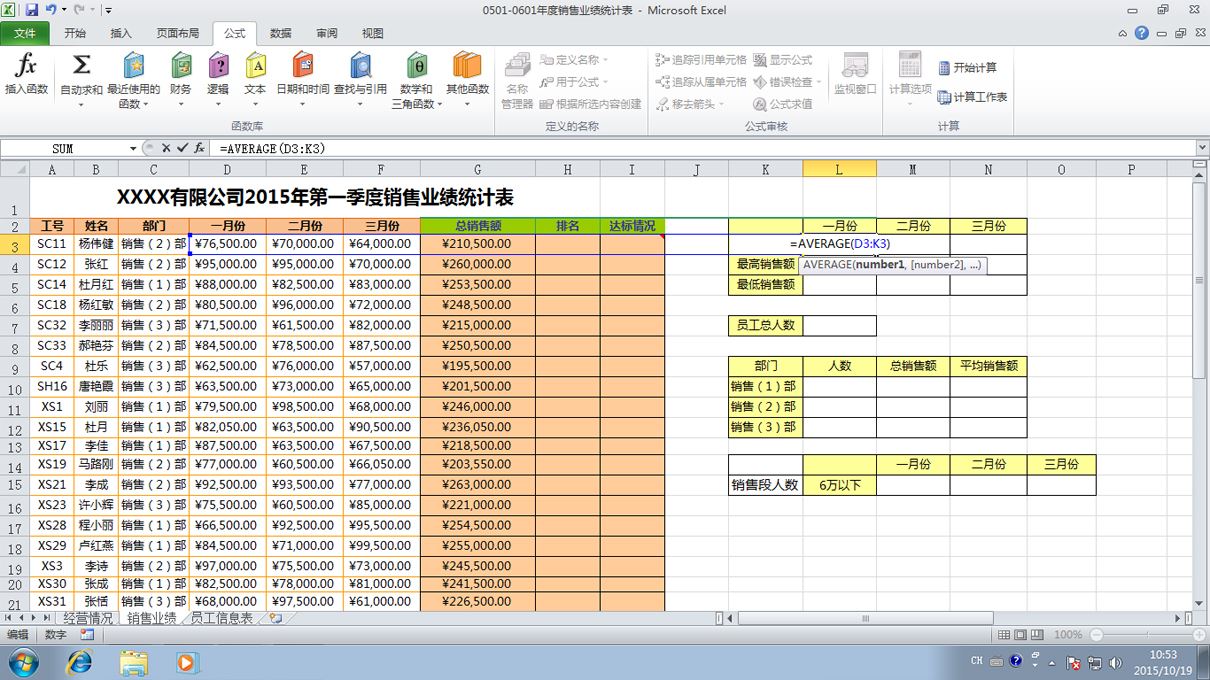
Task: Click the vertical scrollbar down arrow
Action: 1201,603
